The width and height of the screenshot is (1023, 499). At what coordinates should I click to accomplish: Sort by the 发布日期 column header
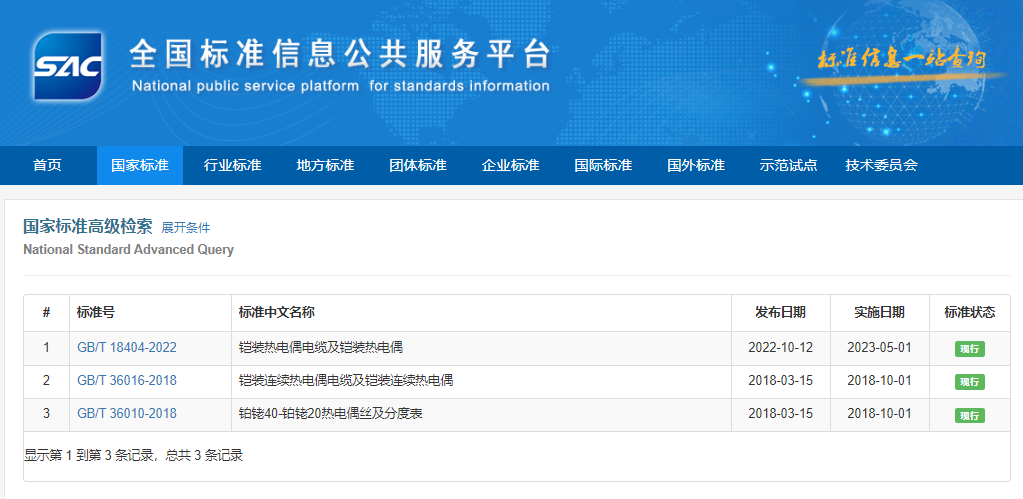tap(780, 313)
